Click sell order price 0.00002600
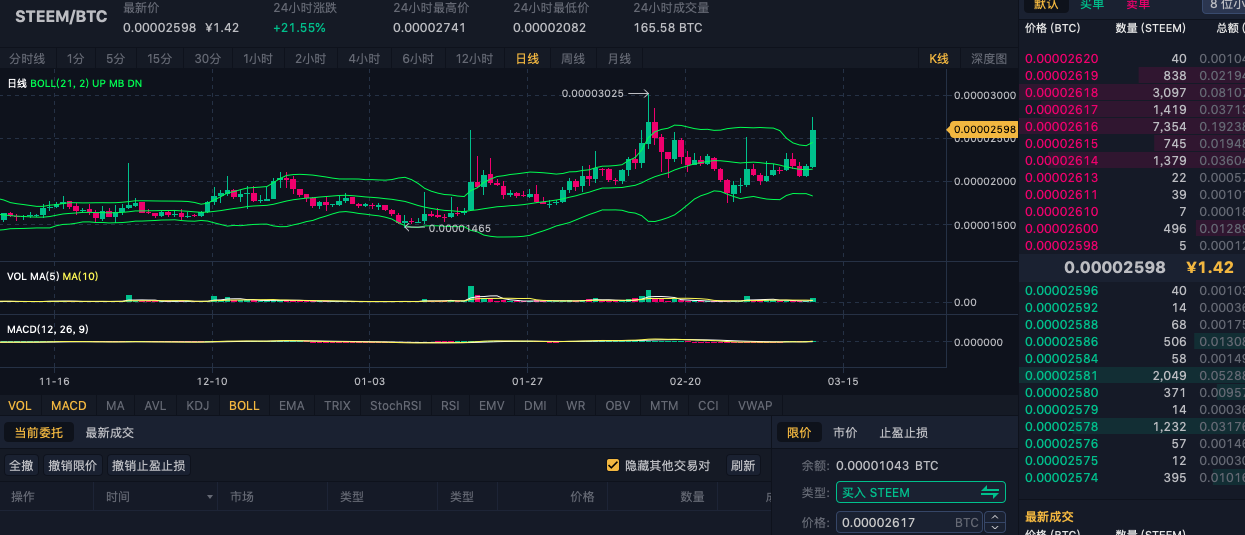This screenshot has width=1245, height=535. coord(1061,228)
